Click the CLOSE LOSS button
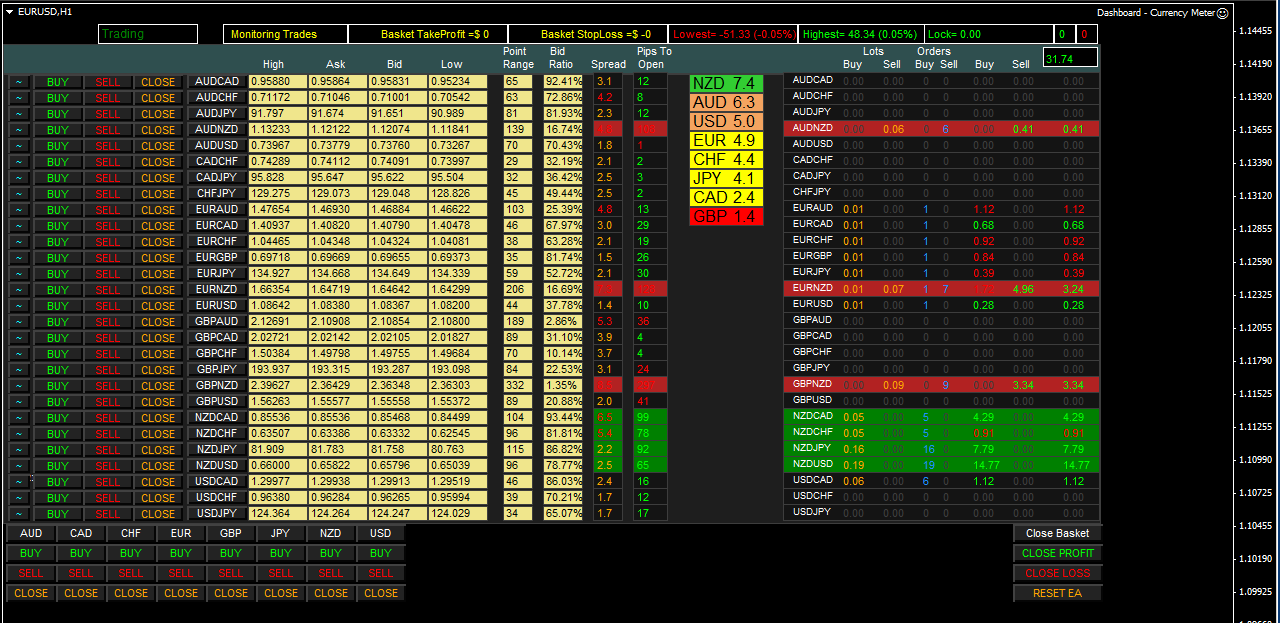Viewport: 1280px width, 623px height. (1058, 573)
